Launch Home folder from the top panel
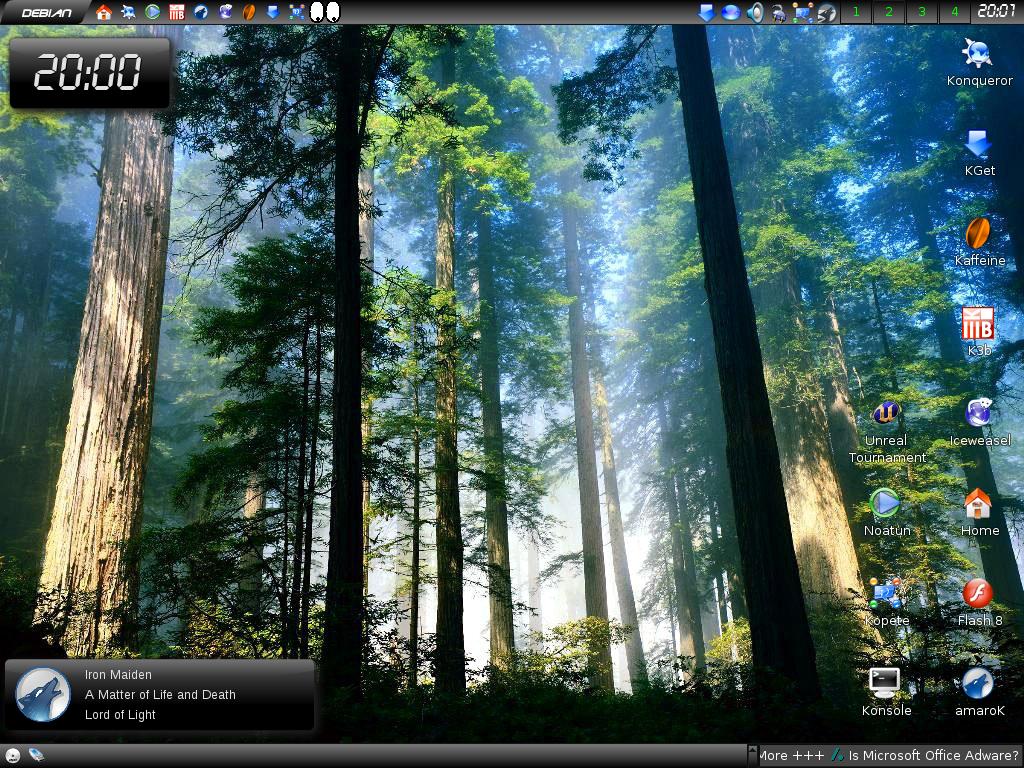This screenshot has height=768, width=1024. click(103, 12)
